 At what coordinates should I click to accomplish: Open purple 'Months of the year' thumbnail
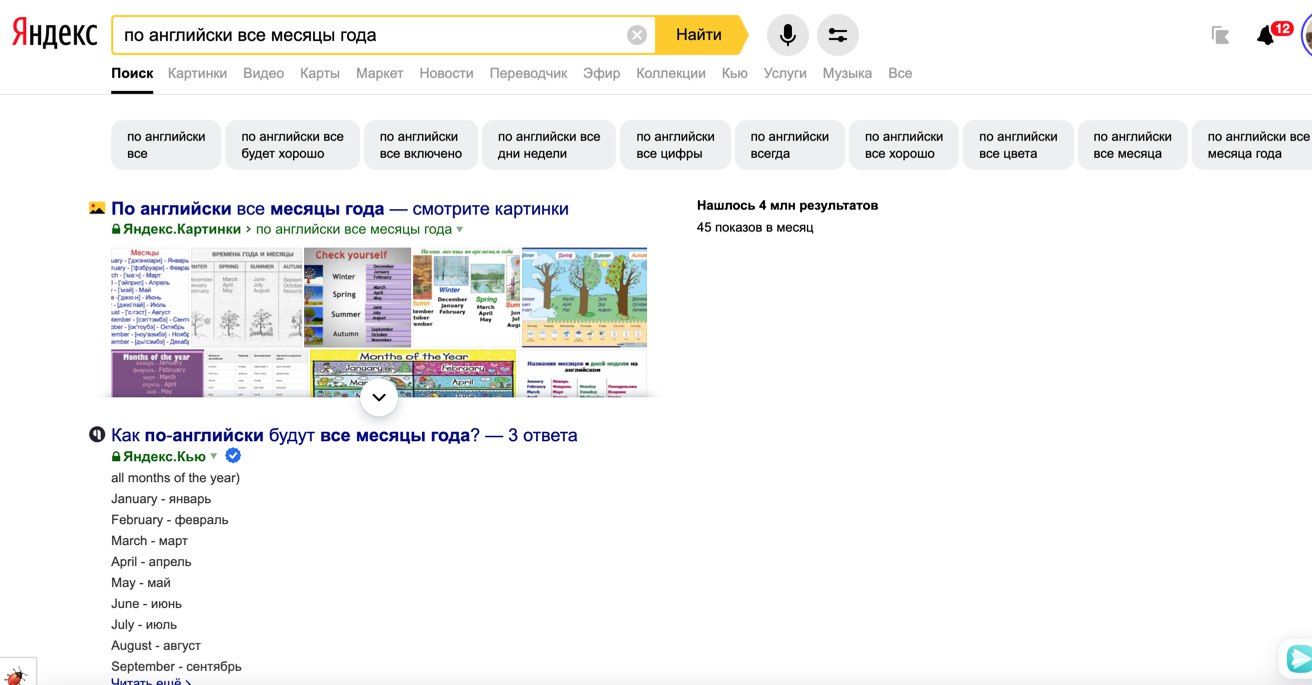pos(157,373)
